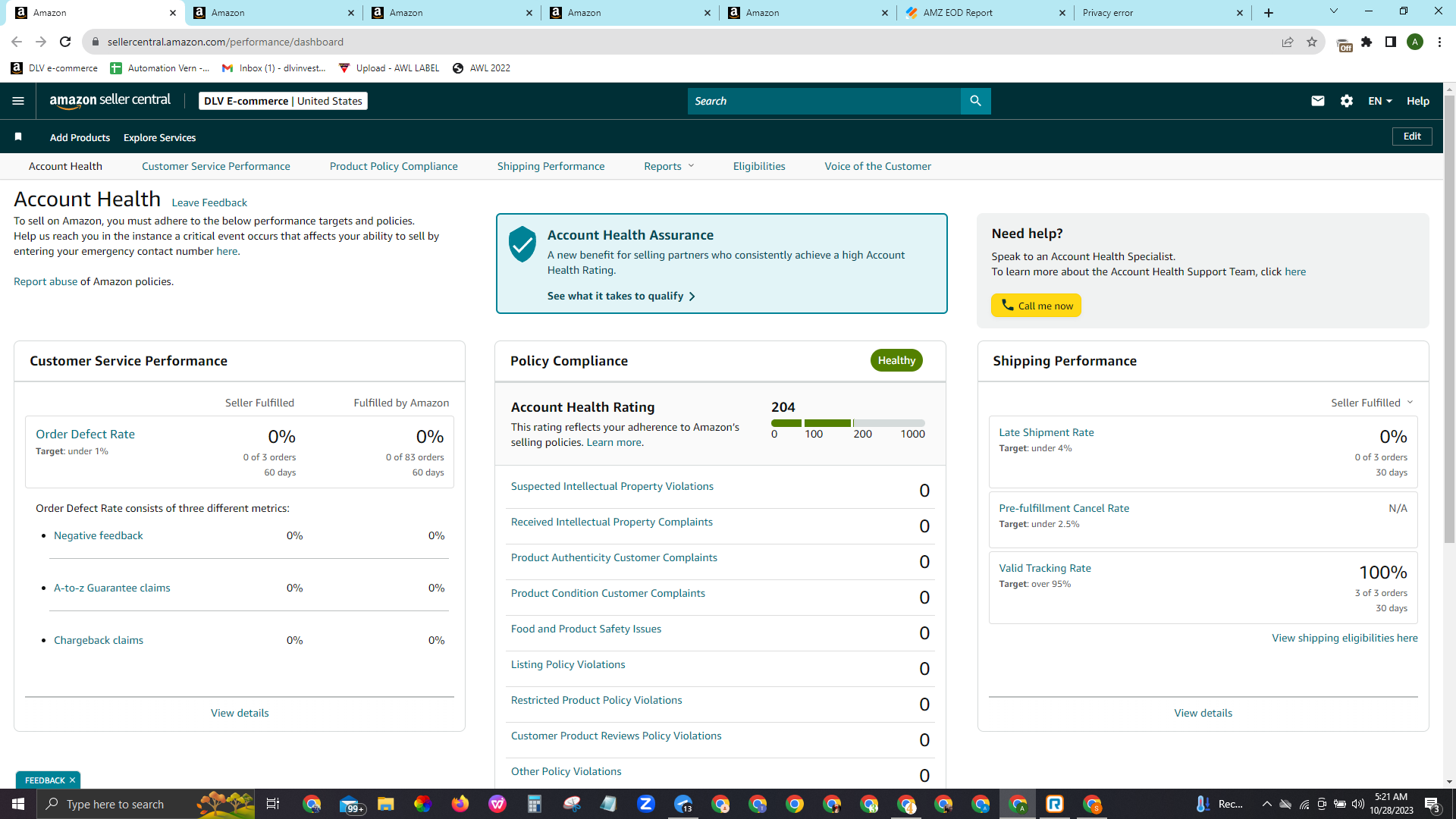
Task: Open Late Shipment Rate details
Action: pyautogui.click(x=1046, y=432)
